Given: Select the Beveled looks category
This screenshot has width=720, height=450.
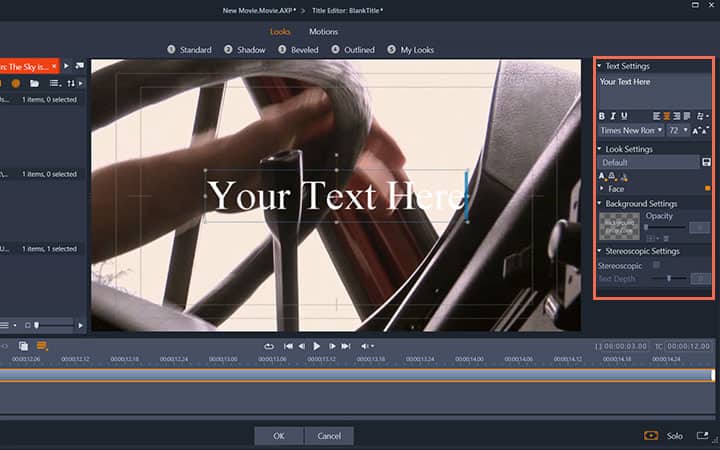Looking at the screenshot, I should 298,50.
